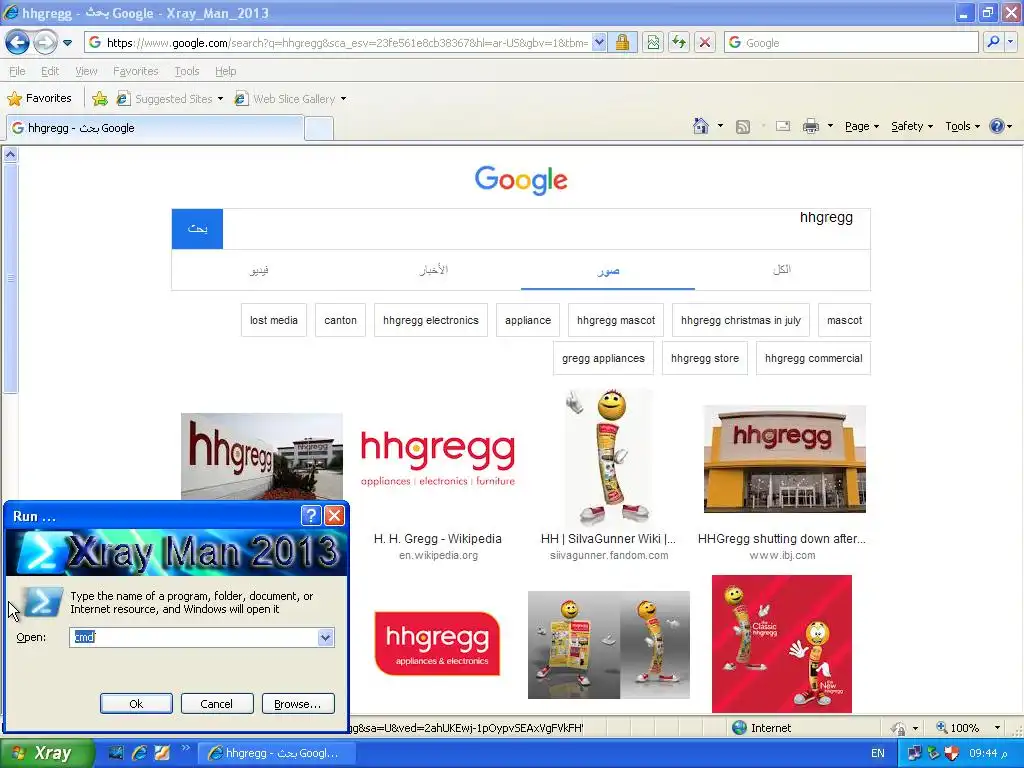Screen dimensions: 1024x768
Task: Open search provider dropdown arrow
Action: [x=1010, y=43]
